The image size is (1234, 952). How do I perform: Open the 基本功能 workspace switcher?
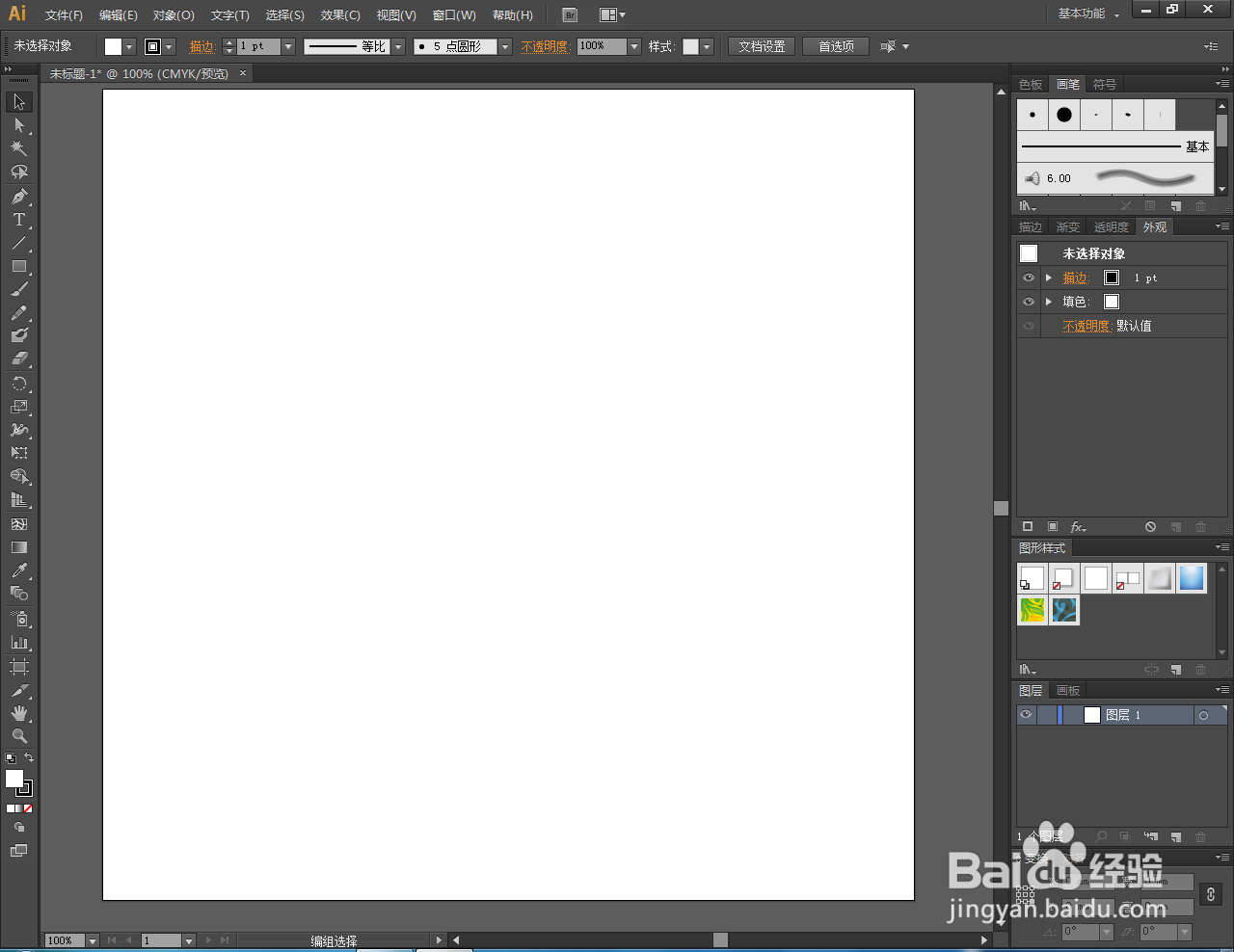(1088, 13)
